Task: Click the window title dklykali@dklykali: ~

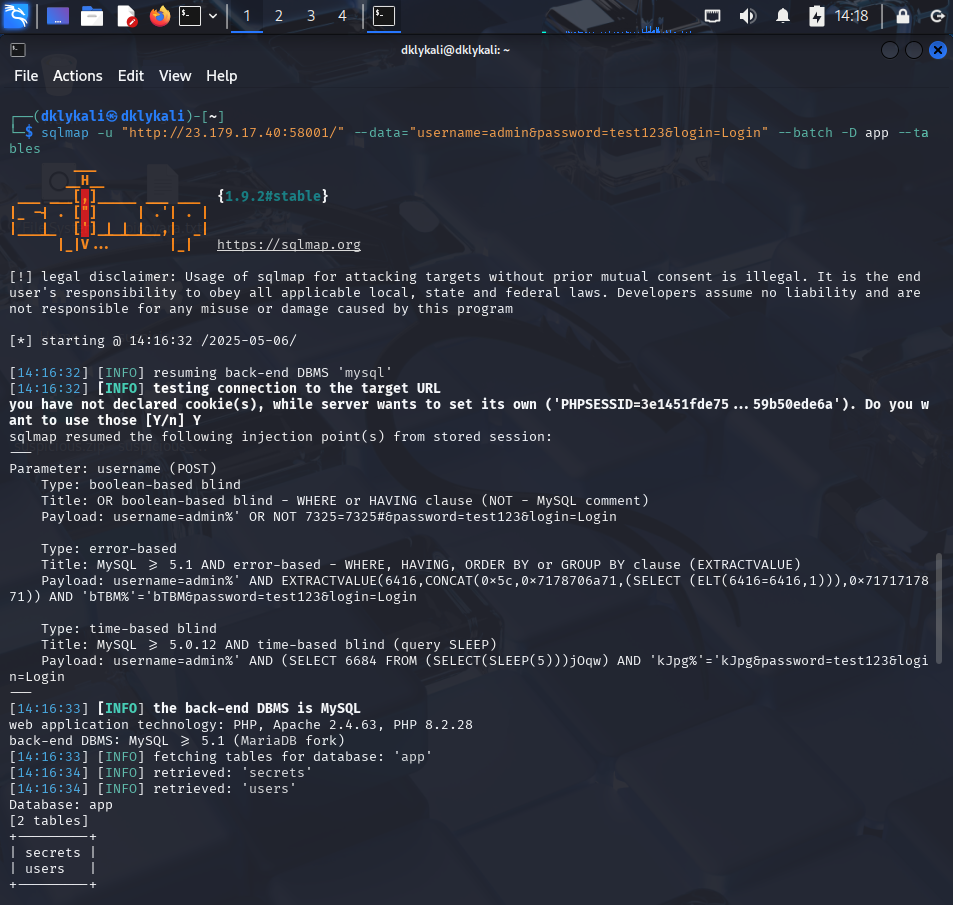Action: tap(455, 50)
